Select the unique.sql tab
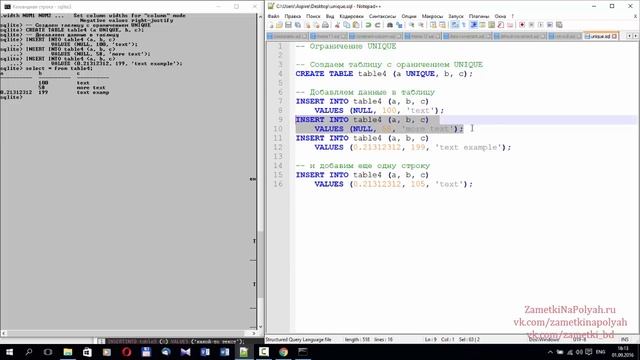Viewport: 640px width, 360px height. [600, 36]
